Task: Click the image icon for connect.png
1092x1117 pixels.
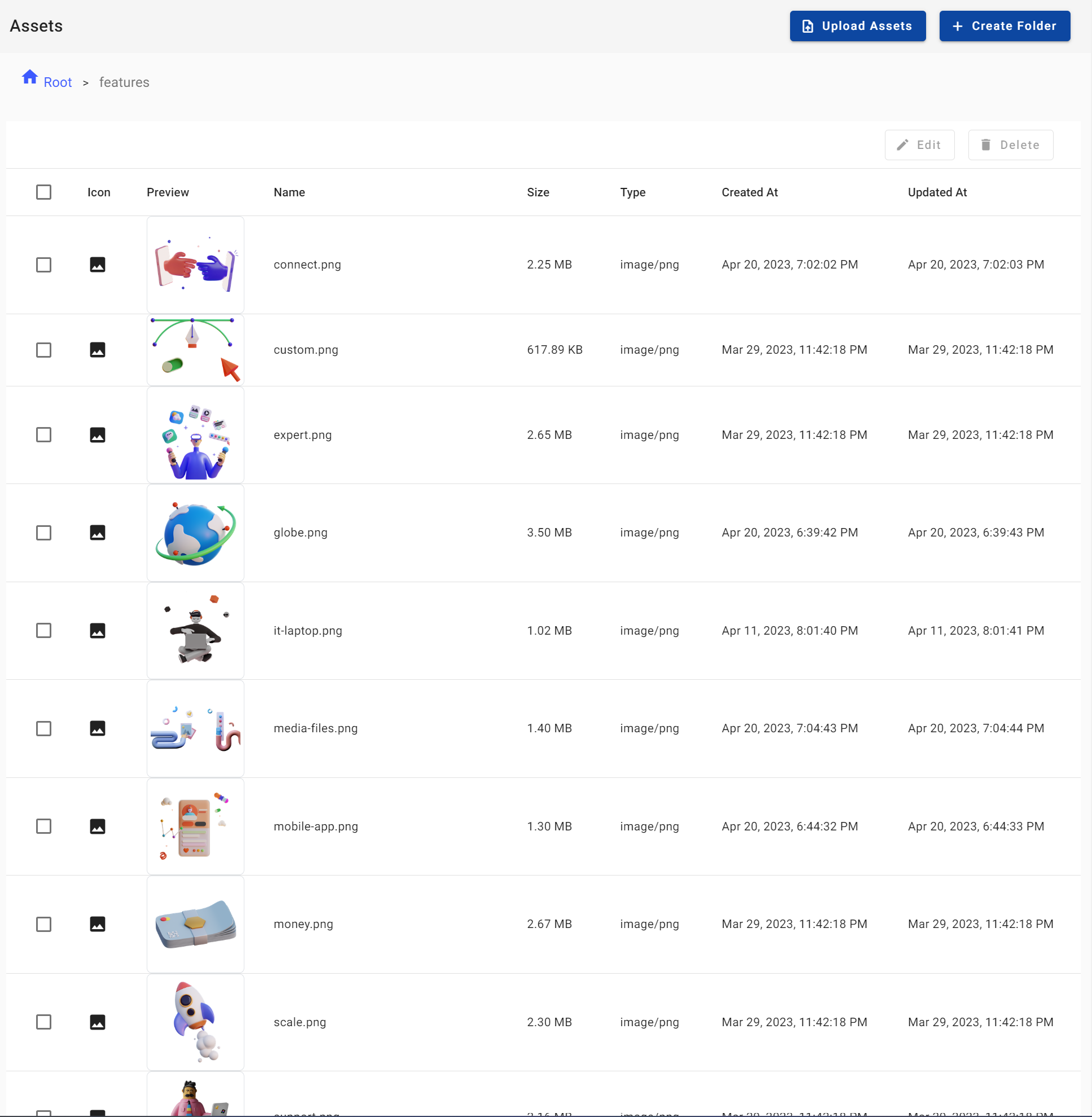Action: click(x=98, y=265)
